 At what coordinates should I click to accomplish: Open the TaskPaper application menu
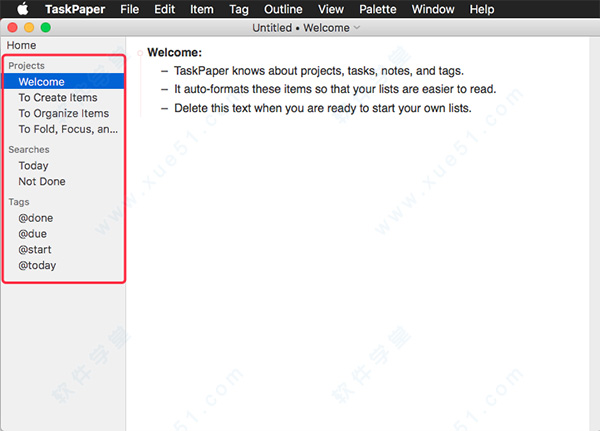75,9
